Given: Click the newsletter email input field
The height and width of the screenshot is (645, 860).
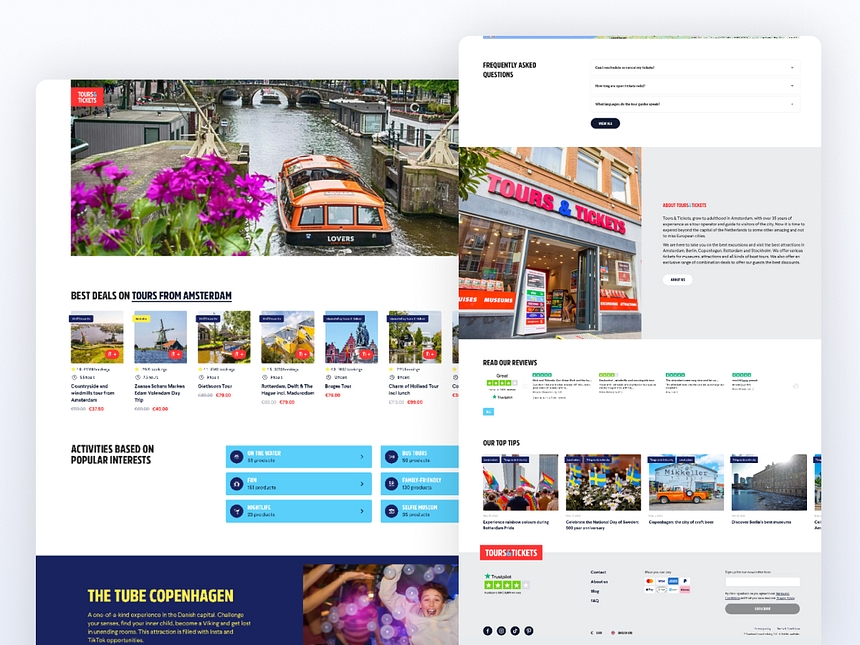Looking at the screenshot, I should point(762,582).
